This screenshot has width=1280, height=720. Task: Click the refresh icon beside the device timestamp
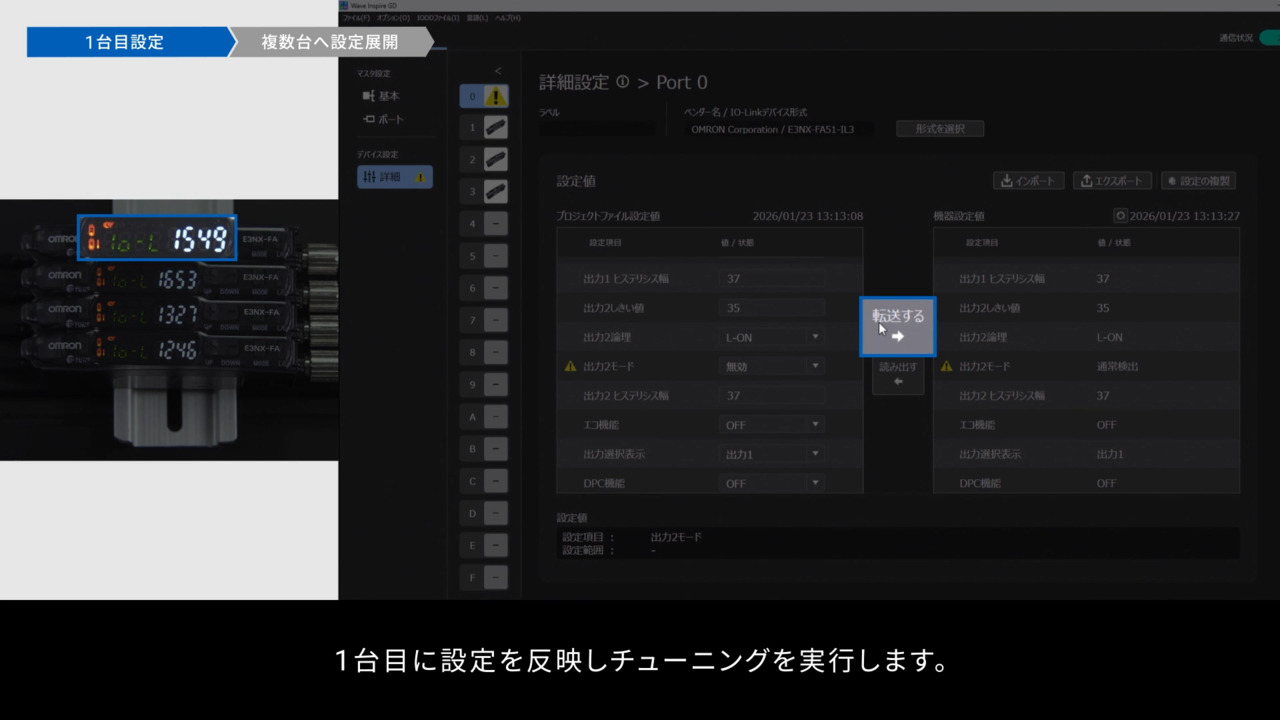(x=1120, y=216)
